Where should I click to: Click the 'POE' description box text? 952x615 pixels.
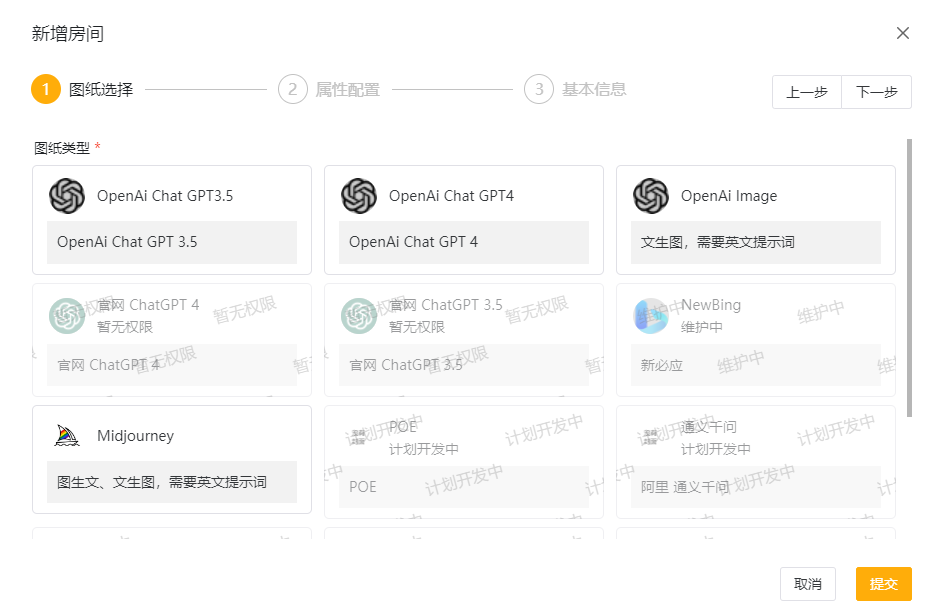click(x=362, y=487)
